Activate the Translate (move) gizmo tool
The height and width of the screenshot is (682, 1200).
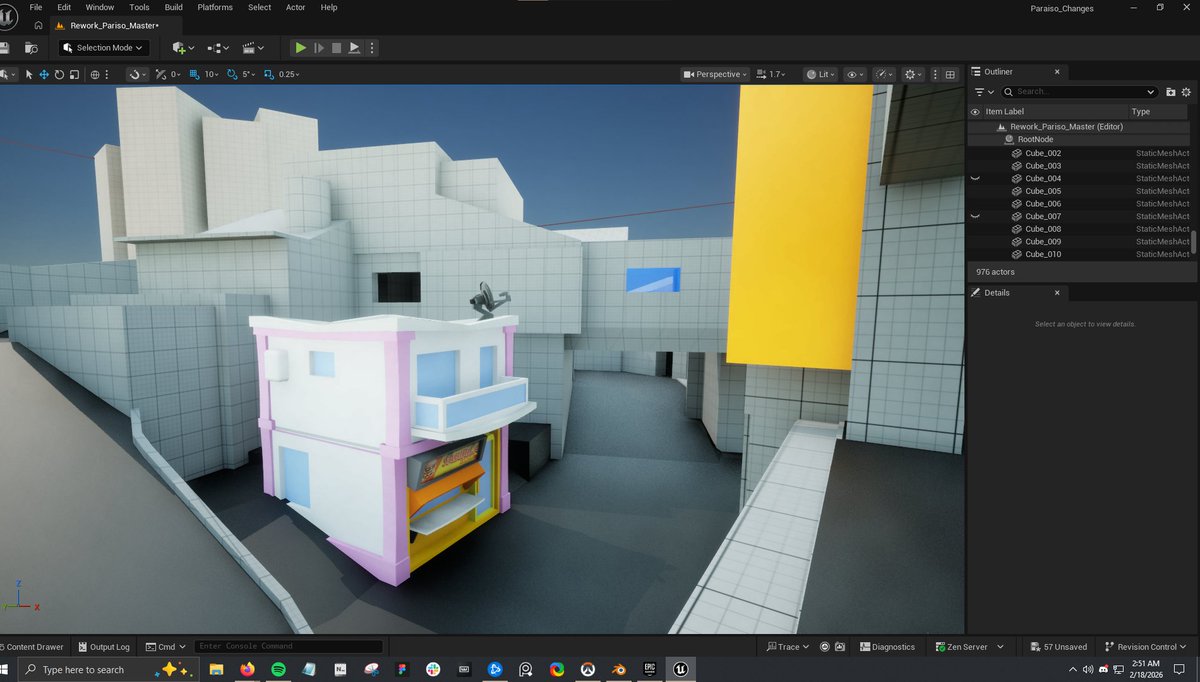(x=44, y=74)
